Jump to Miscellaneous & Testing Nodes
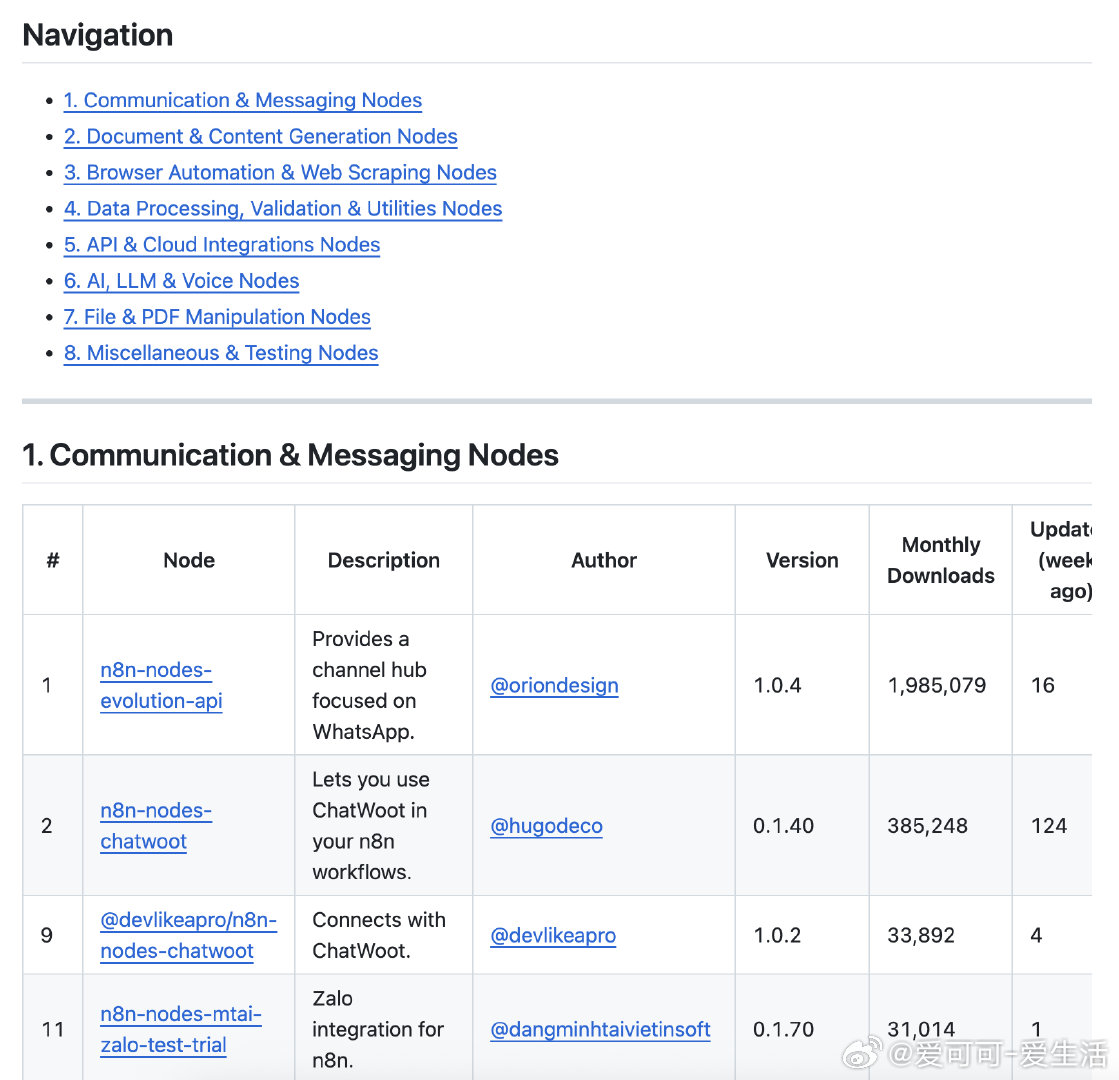 point(221,353)
